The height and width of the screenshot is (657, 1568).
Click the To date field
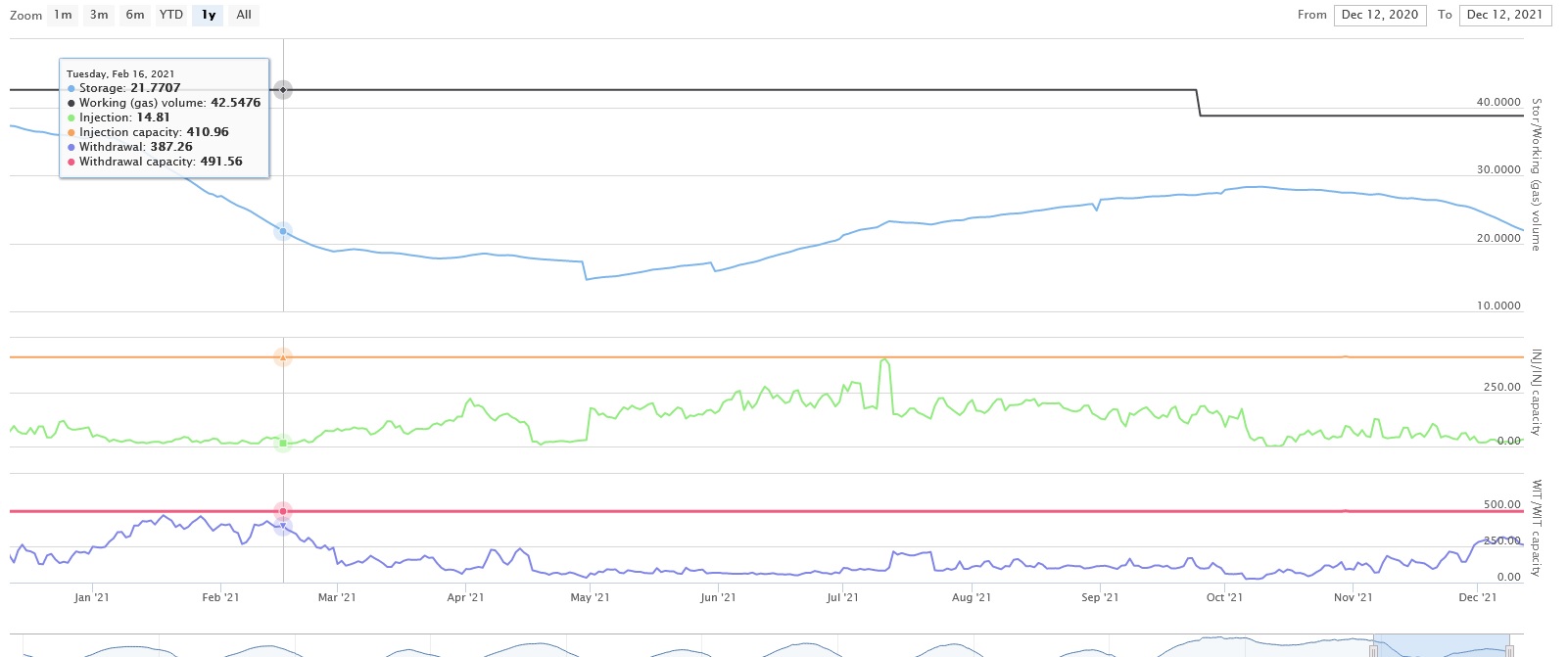(x=1504, y=15)
